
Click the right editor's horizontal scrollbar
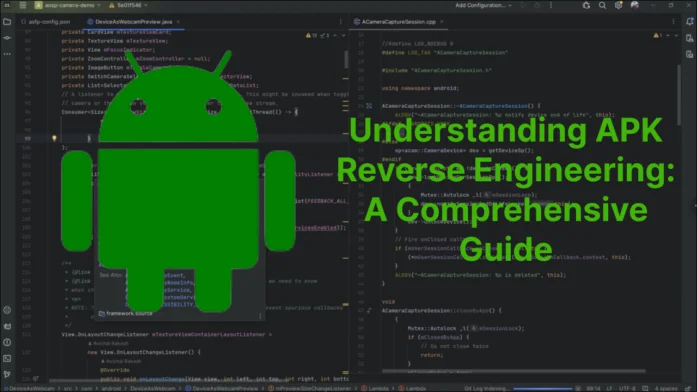(513, 371)
